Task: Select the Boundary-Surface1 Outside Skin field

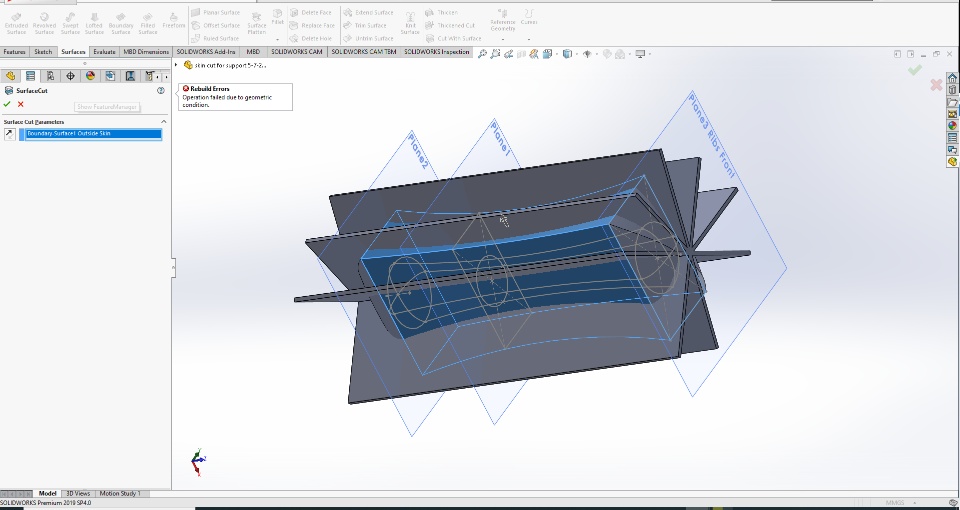Action: pyautogui.click(x=93, y=134)
